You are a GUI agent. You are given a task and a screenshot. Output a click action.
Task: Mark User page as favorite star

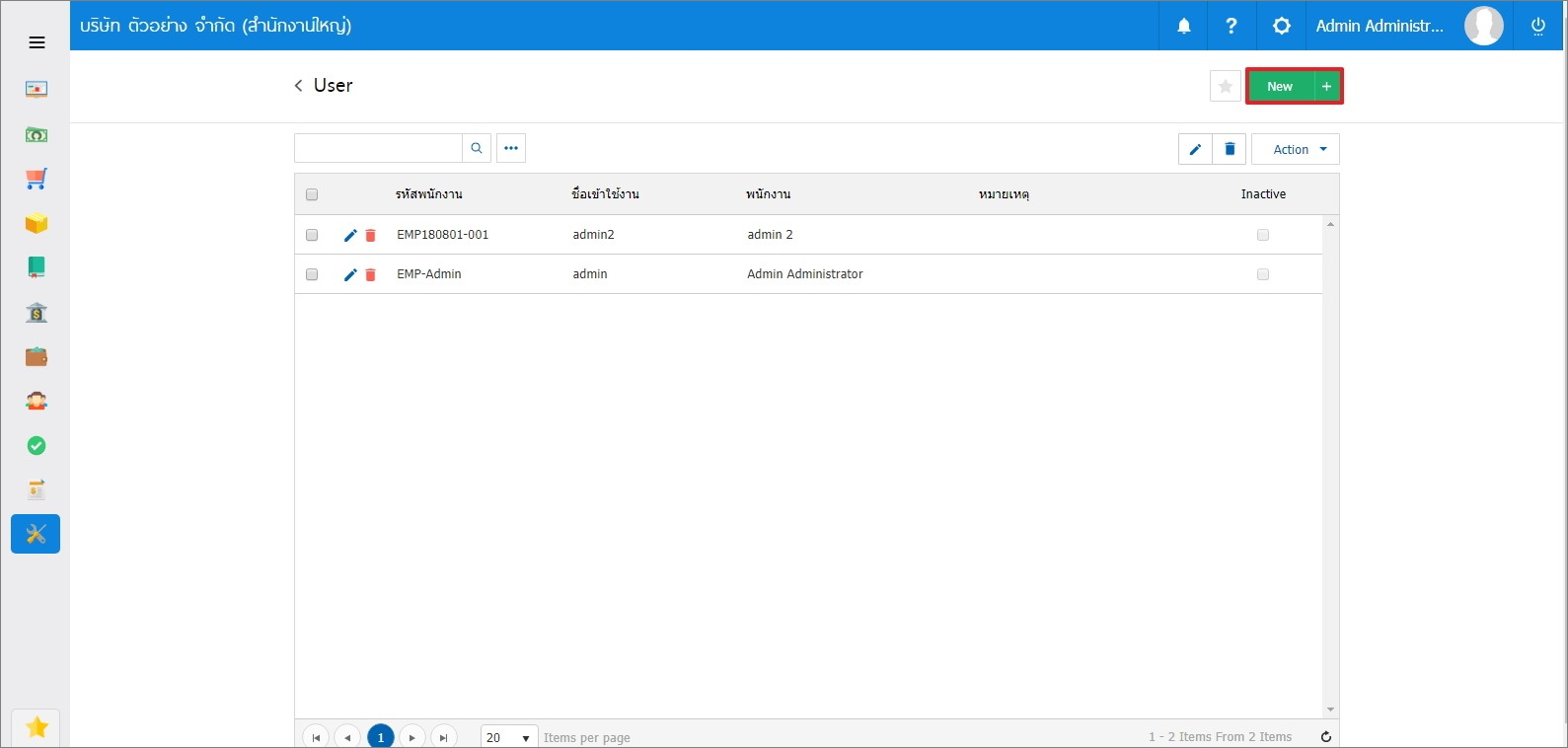tap(1225, 86)
